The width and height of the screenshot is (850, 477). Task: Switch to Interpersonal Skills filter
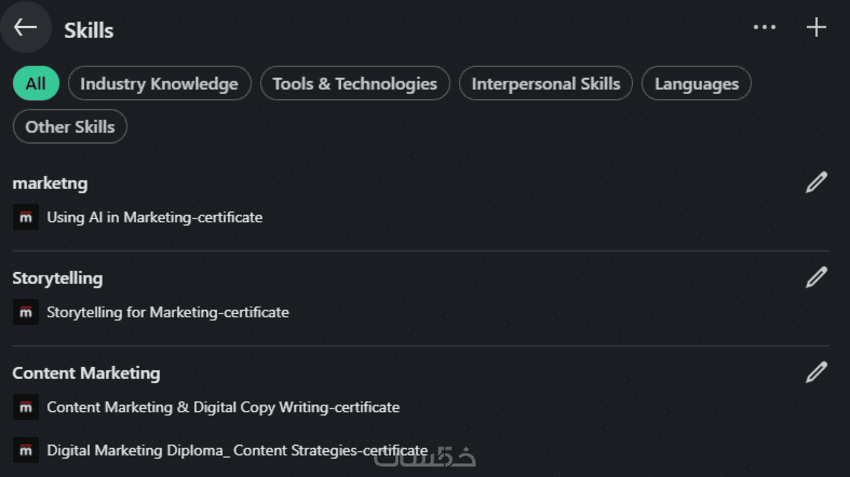point(546,84)
